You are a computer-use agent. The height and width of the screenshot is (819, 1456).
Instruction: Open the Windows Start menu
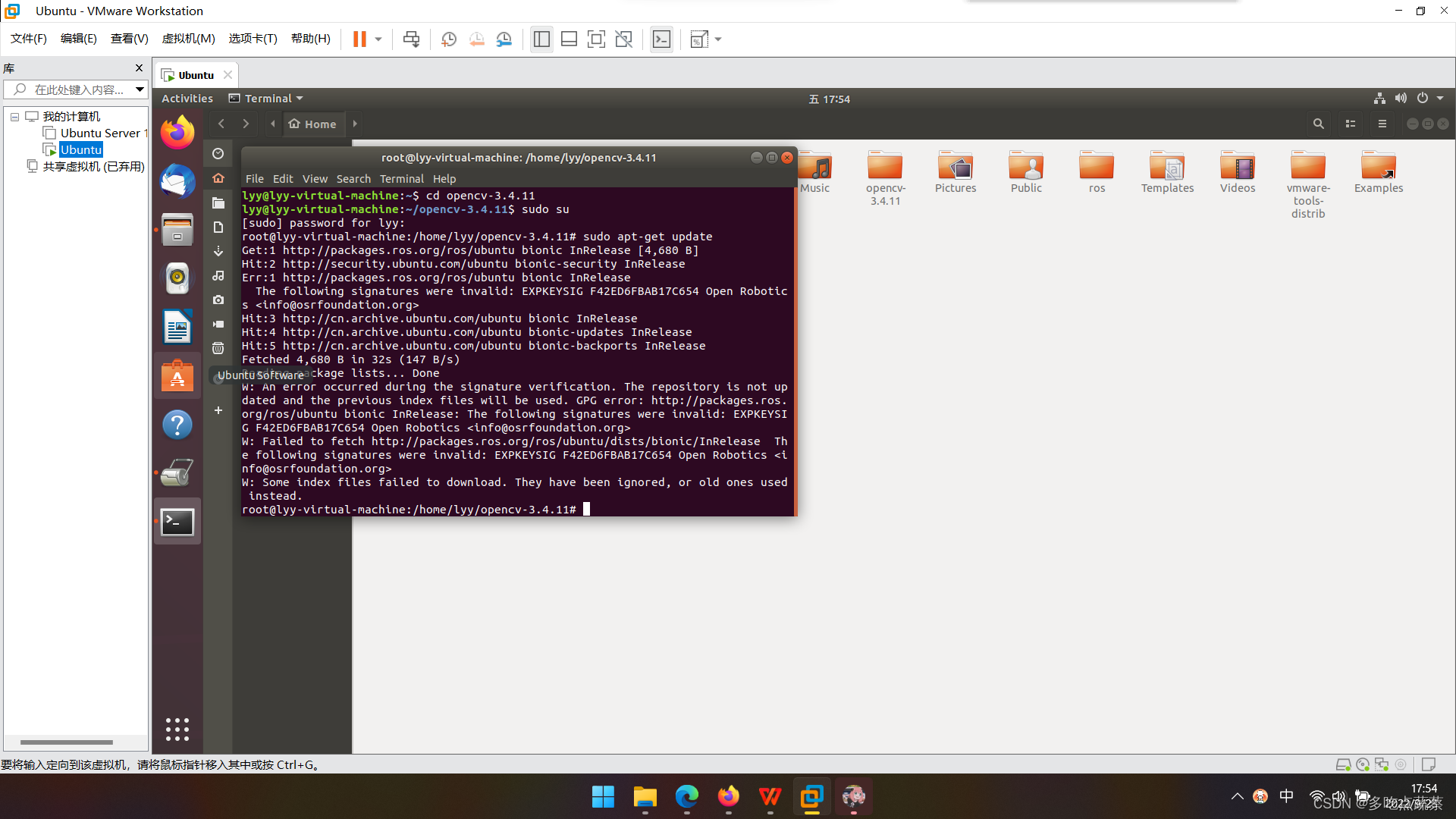(x=603, y=796)
